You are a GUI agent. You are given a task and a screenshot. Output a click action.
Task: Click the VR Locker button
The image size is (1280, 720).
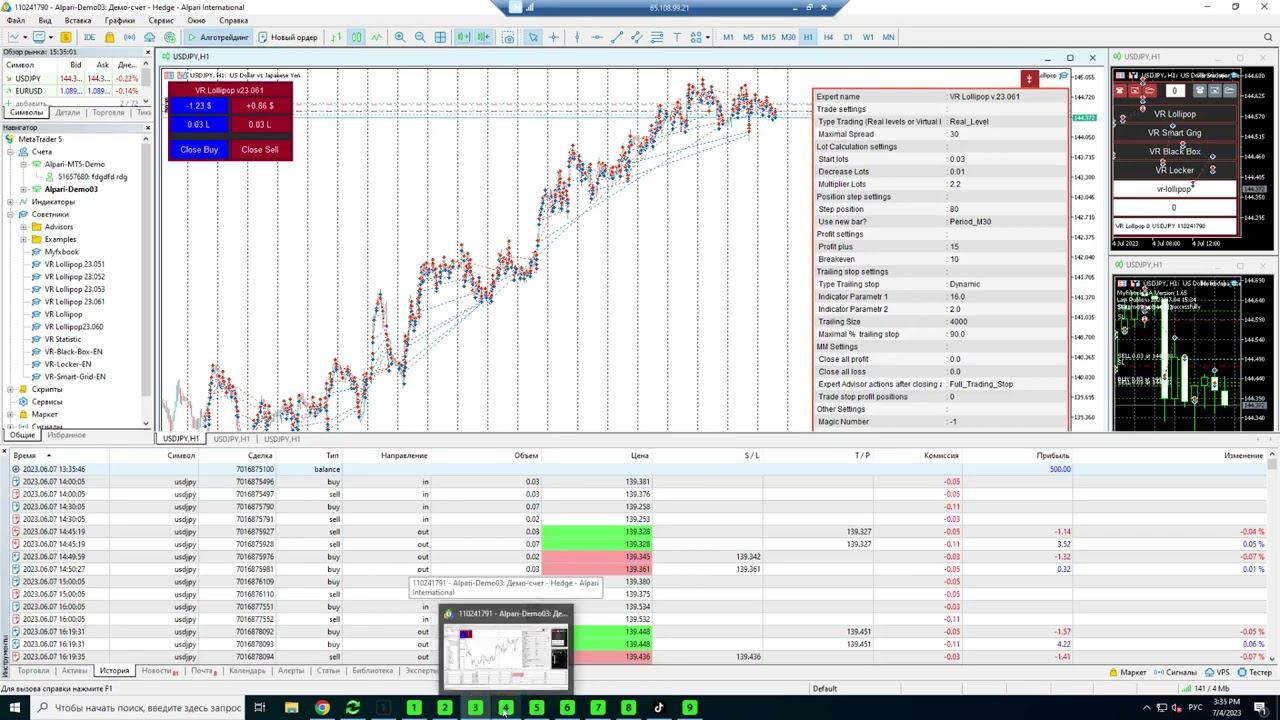coord(1175,170)
